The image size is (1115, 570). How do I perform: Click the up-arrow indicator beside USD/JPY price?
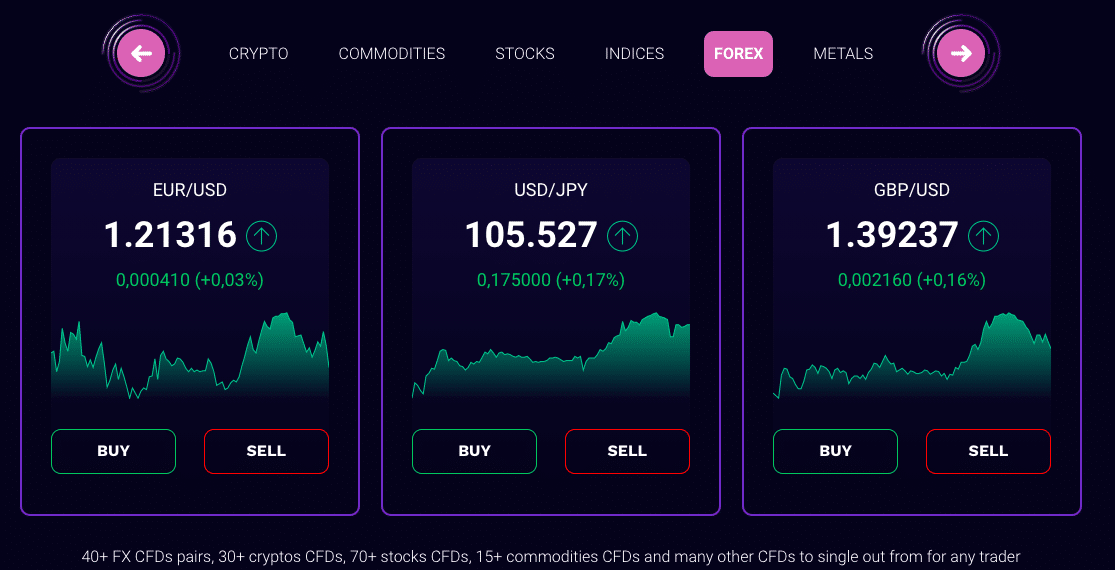pyautogui.click(x=623, y=236)
